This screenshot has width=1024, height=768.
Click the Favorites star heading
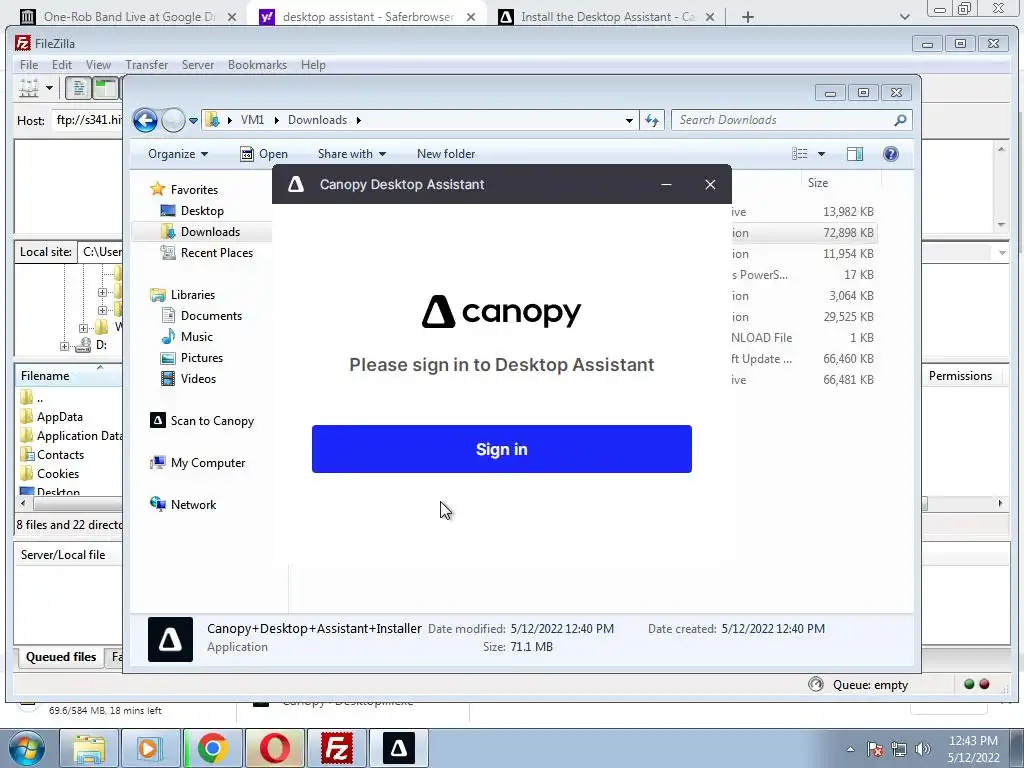[184, 189]
